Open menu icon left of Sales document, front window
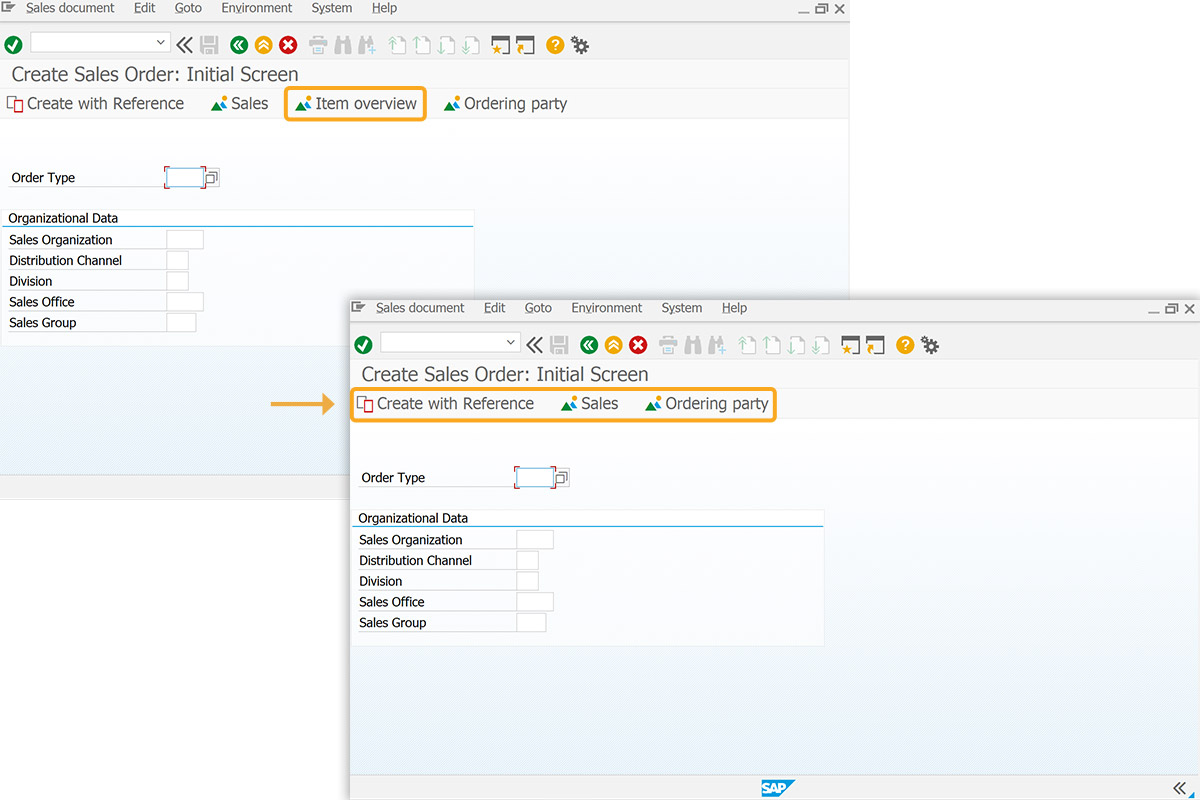 click(x=358, y=308)
